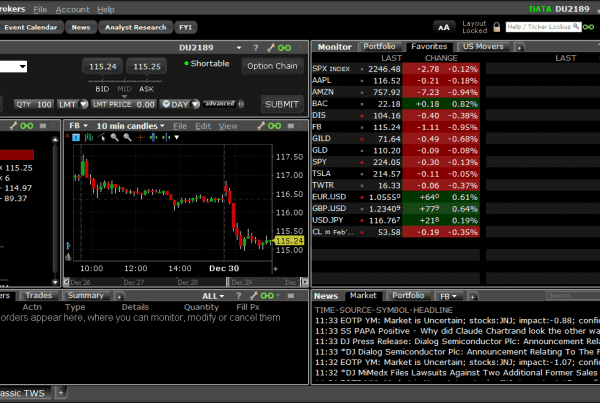The width and height of the screenshot is (600, 403).
Task: Click chart date range scrollbar thumb
Action: coord(265,282)
